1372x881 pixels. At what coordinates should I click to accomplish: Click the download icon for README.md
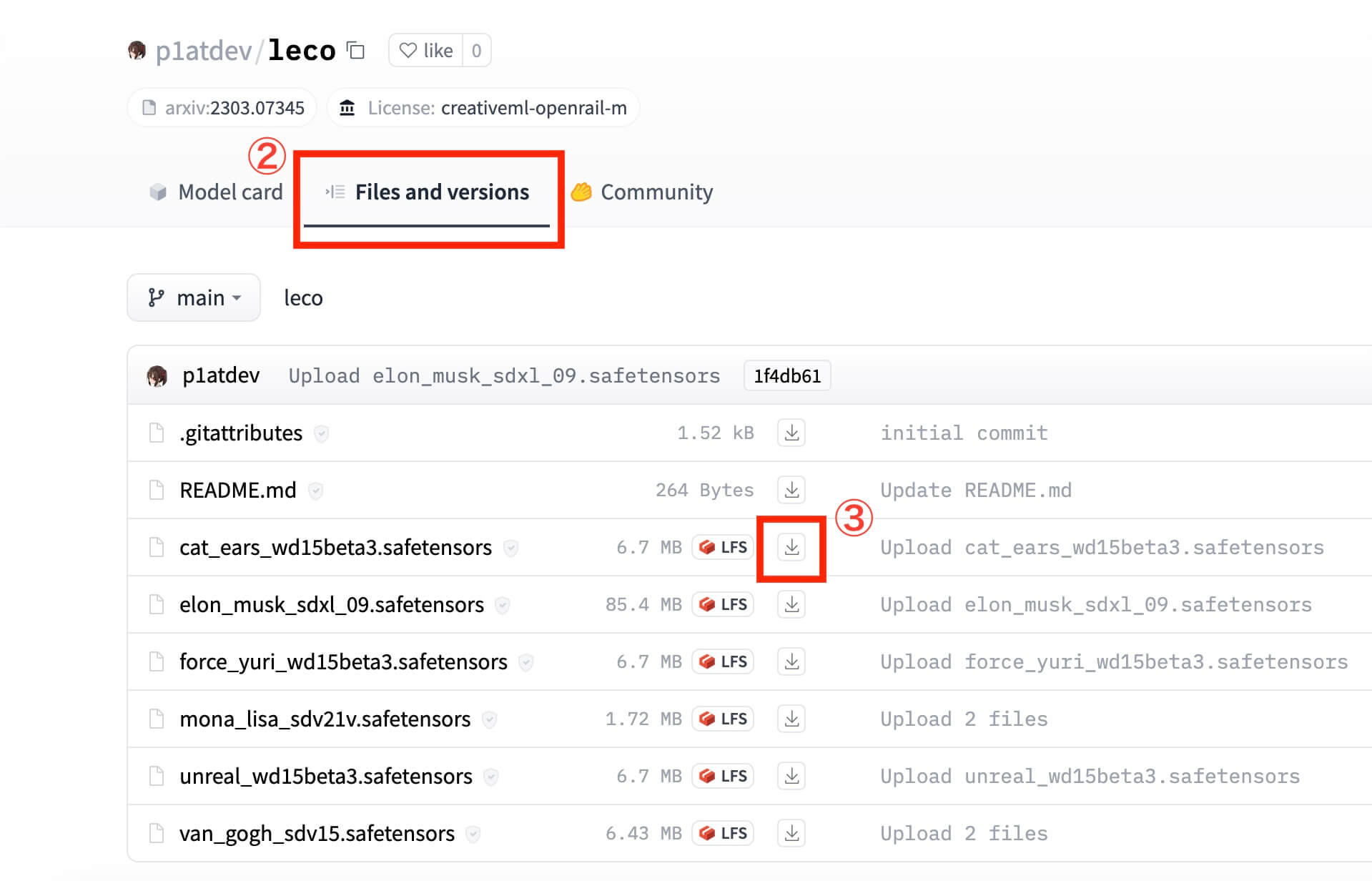pyautogui.click(x=791, y=491)
